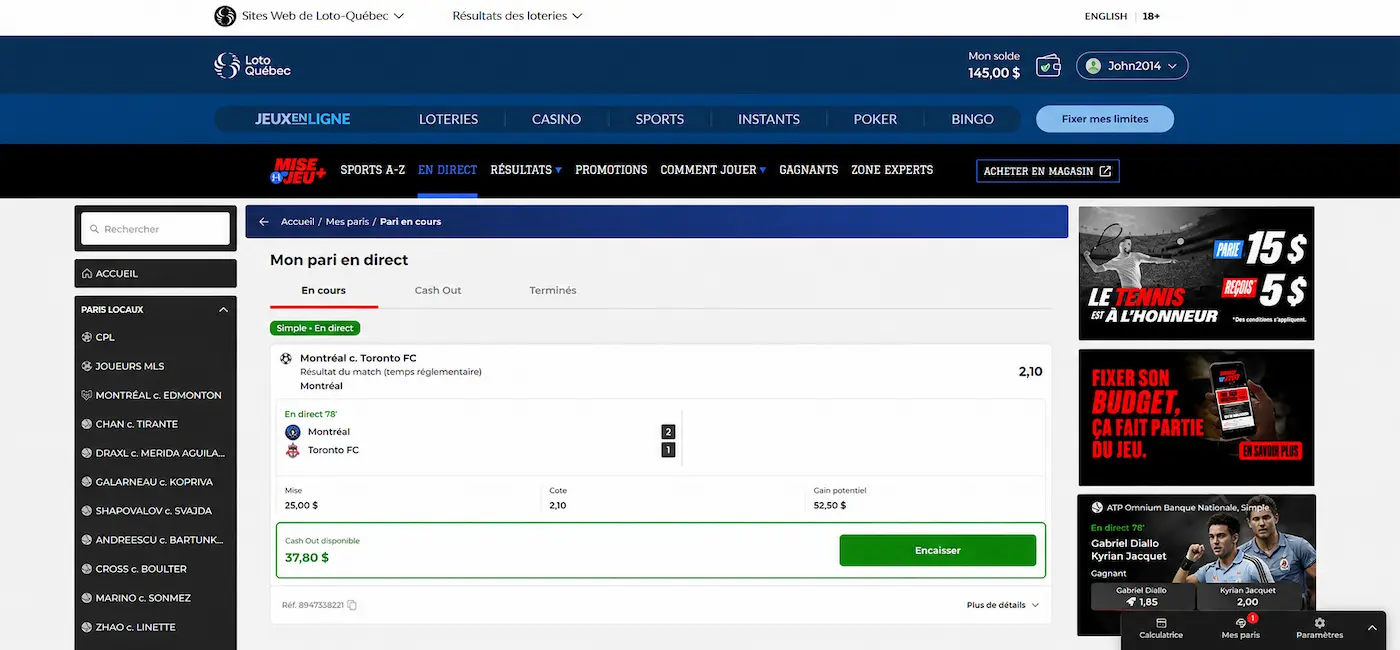Copy the bet reference number icon
Viewport: 1400px width, 650px height.
coord(352,605)
